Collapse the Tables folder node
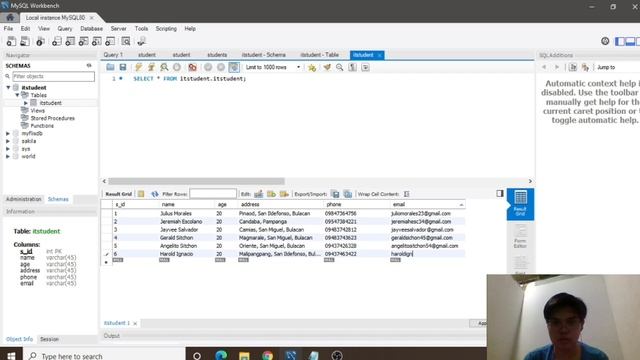The width and height of the screenshot is (640, 360). [17, 95]
